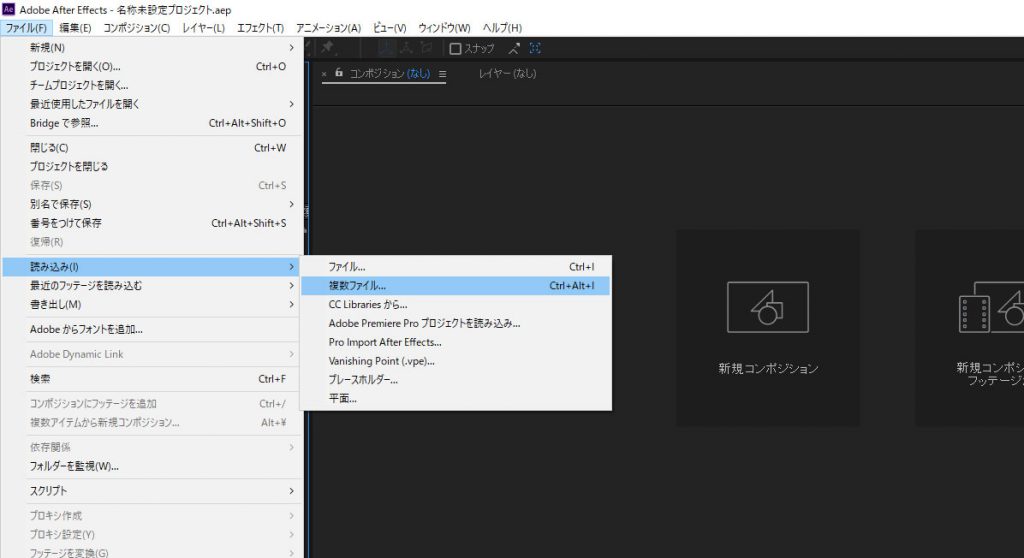Click the view axis mode icon

[426, 48]
